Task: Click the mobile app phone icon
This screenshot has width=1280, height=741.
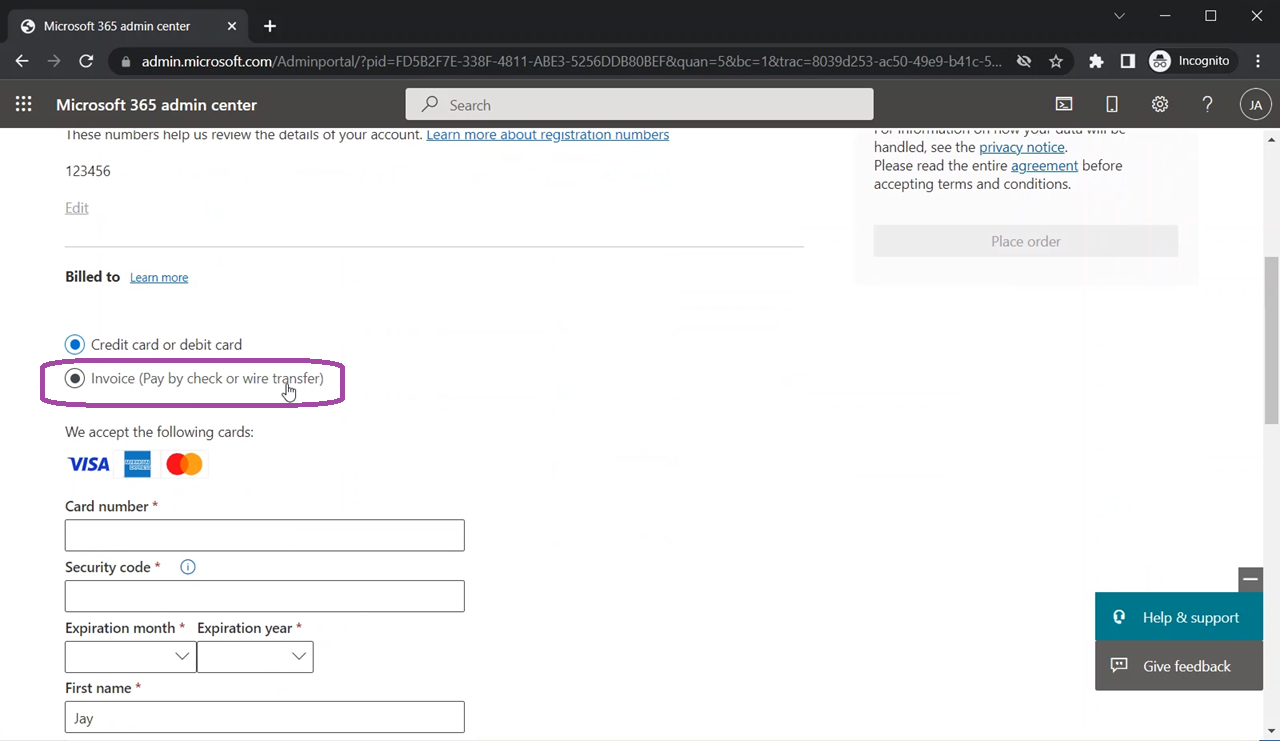Action: 1111,105
